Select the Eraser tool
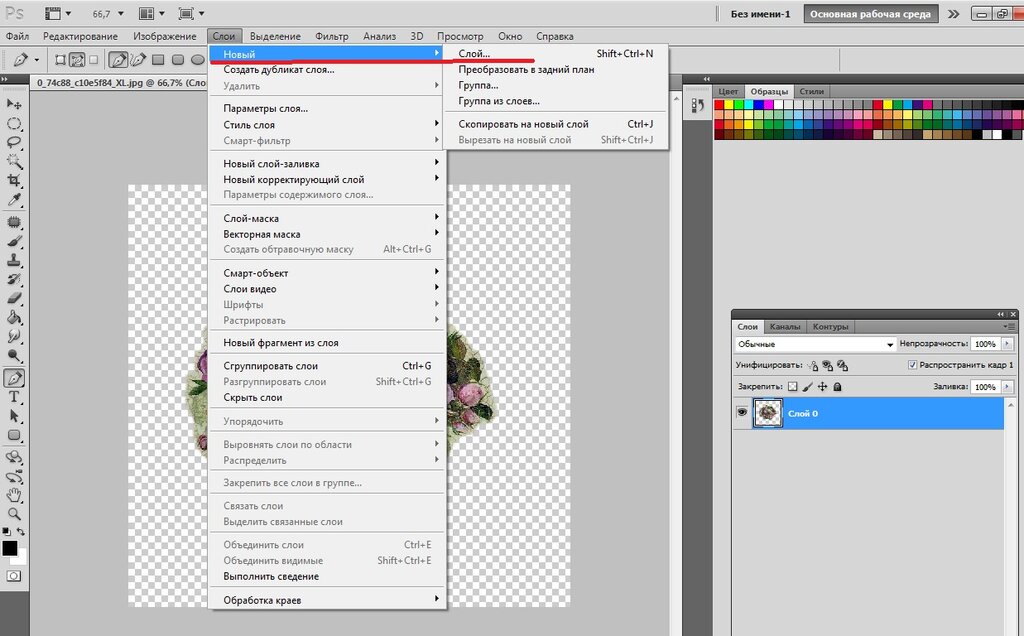Image resolution: width=1024 pixels, height=636 pixels. tap(14, 298)
